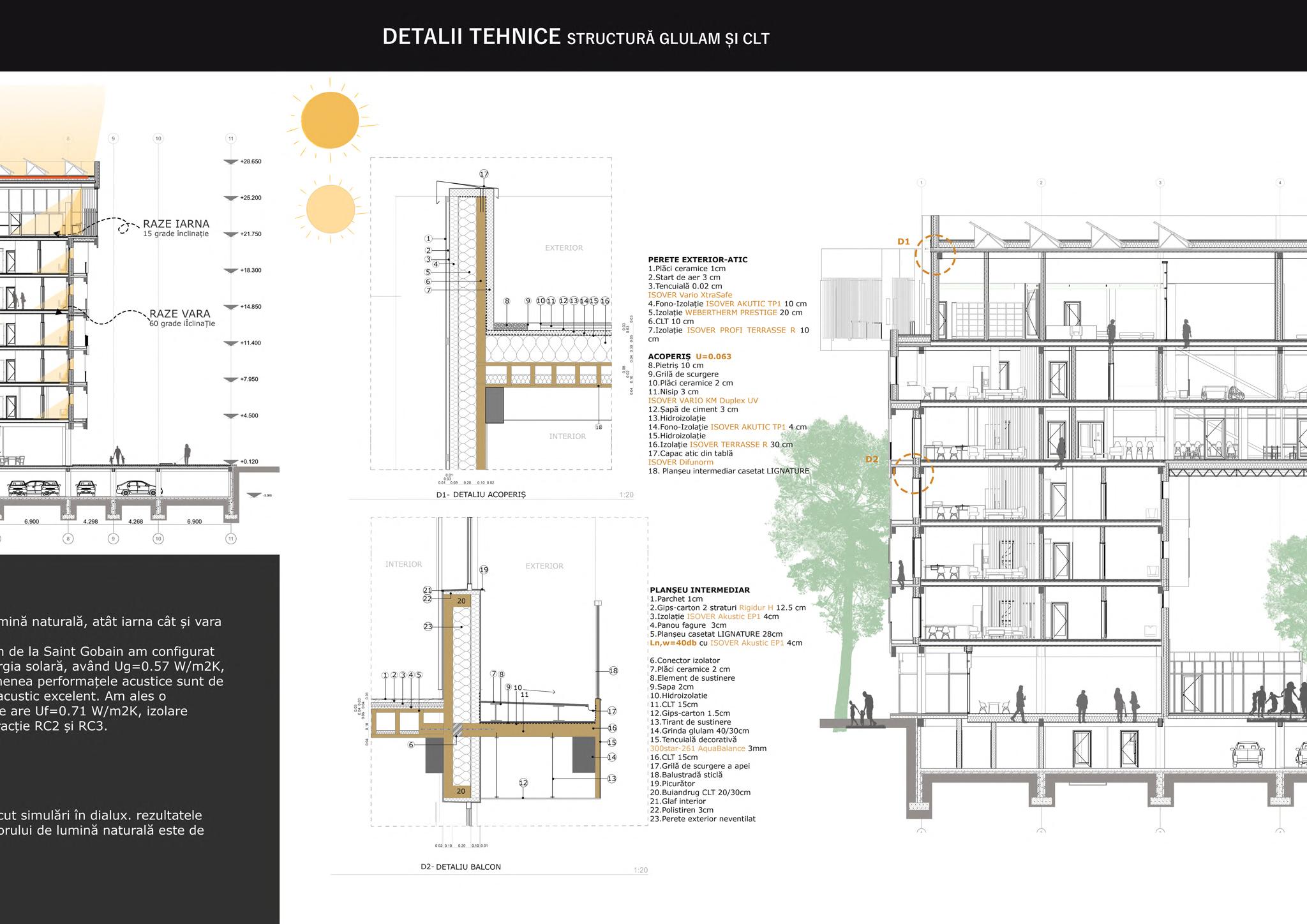Click the circled number 17 atop roof detail

tap(484, 174)
